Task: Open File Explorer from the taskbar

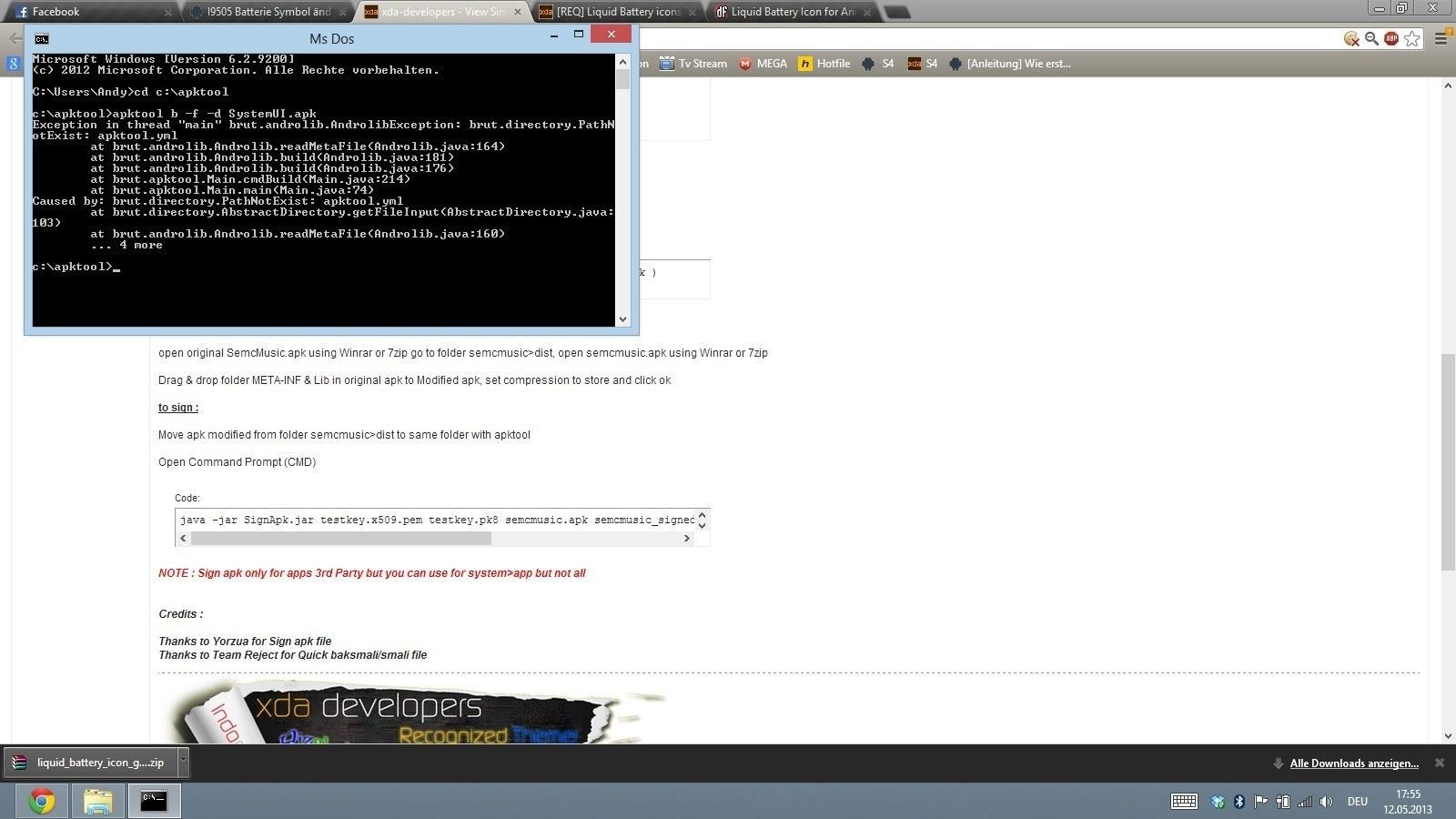Action: coord(98,802)
